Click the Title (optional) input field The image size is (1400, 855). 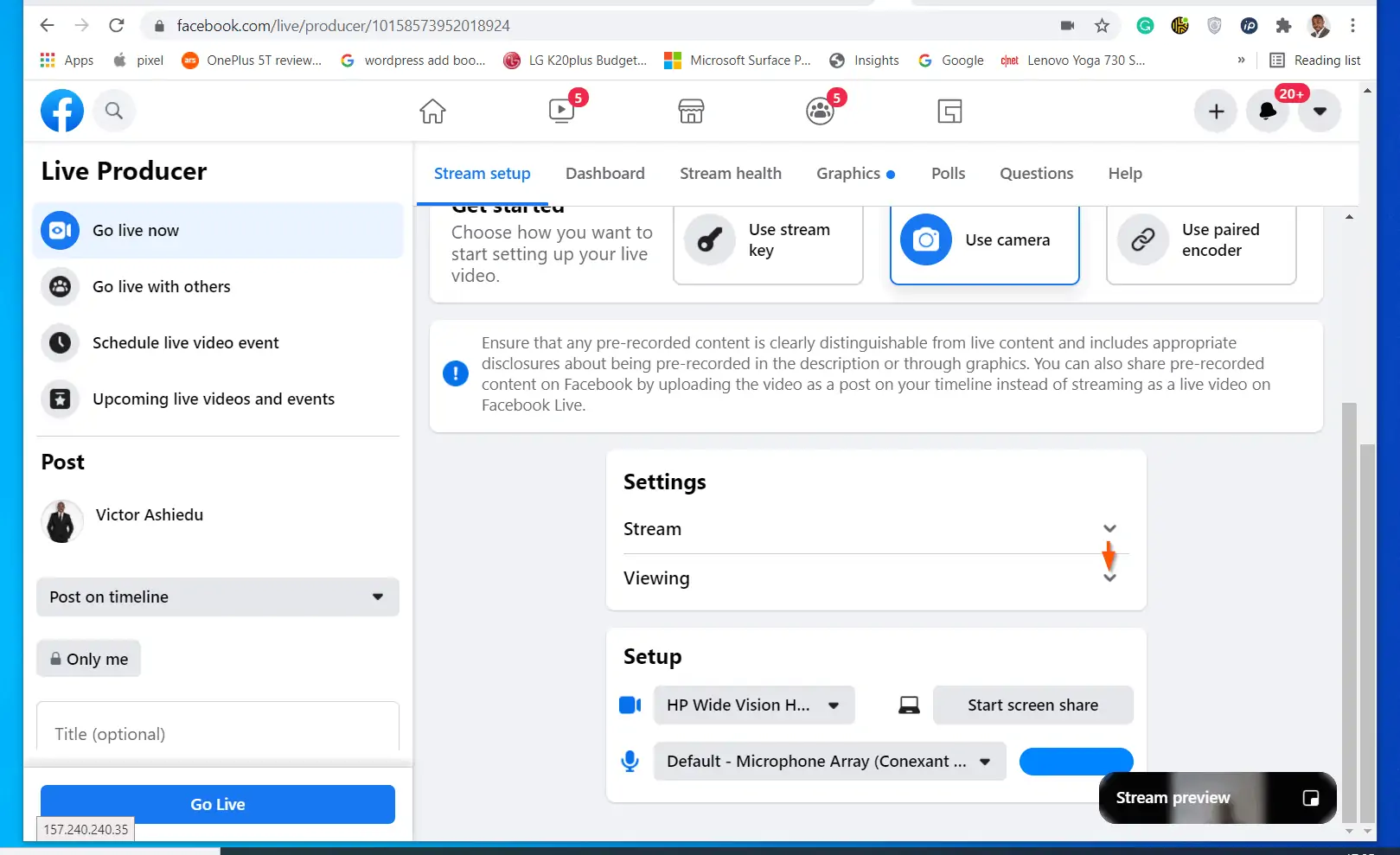218,734
